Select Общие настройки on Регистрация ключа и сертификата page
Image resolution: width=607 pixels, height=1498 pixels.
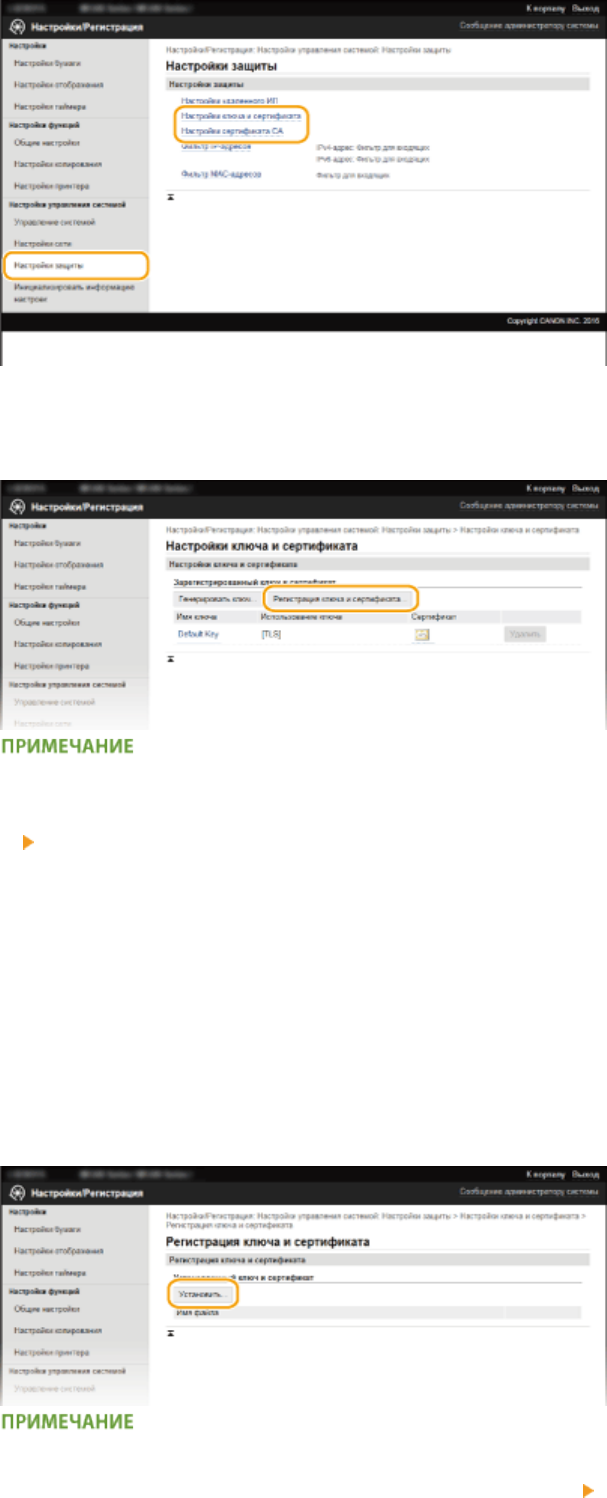(x=47, y=1310)
